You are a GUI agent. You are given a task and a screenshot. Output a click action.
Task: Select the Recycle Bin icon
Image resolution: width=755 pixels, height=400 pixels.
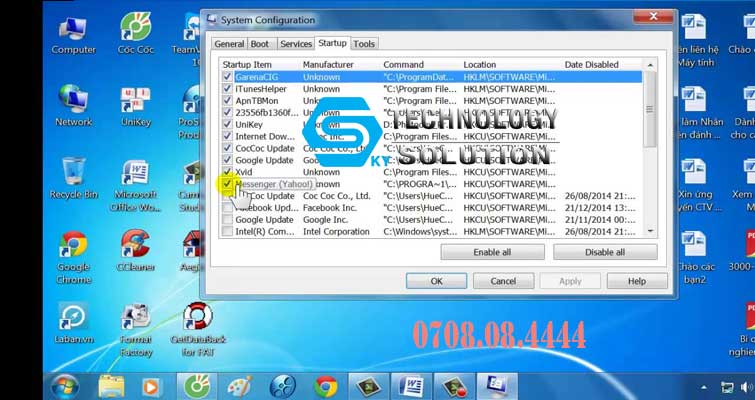point(74,179)
